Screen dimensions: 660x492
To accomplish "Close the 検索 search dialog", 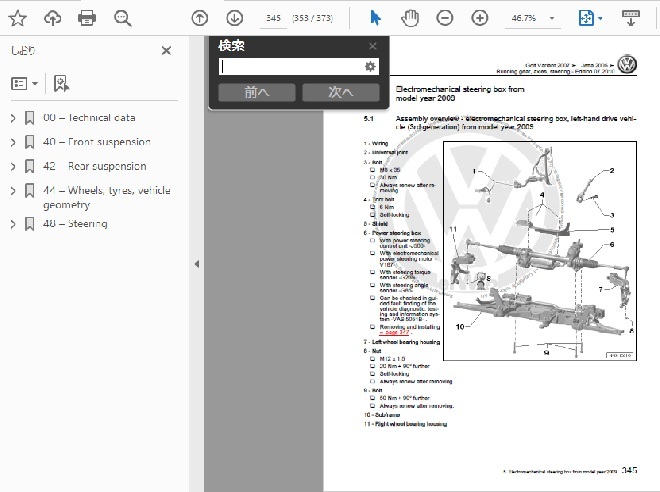I will tap(373, 46).
